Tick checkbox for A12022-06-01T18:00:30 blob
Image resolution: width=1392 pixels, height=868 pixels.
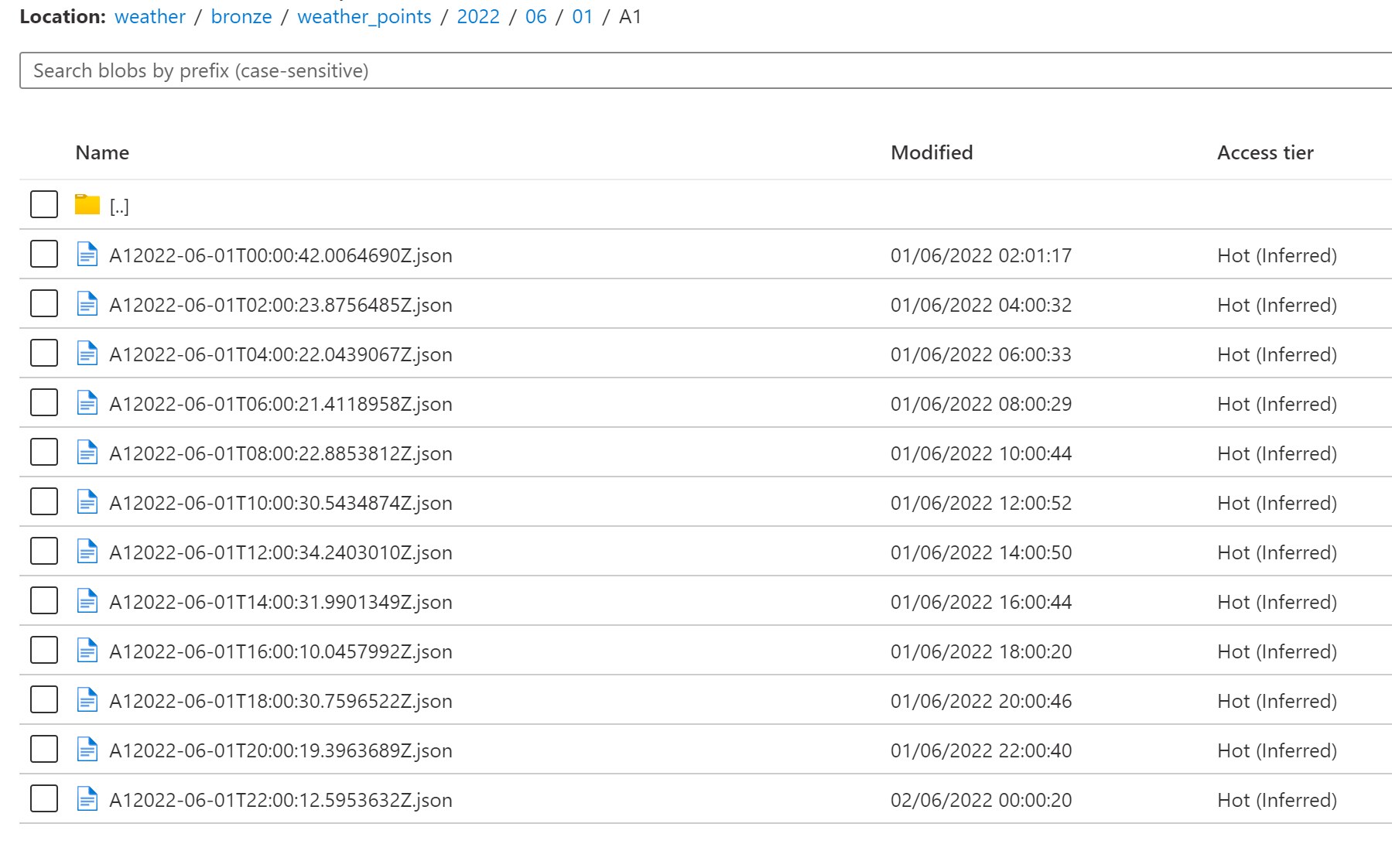[44, 700]
